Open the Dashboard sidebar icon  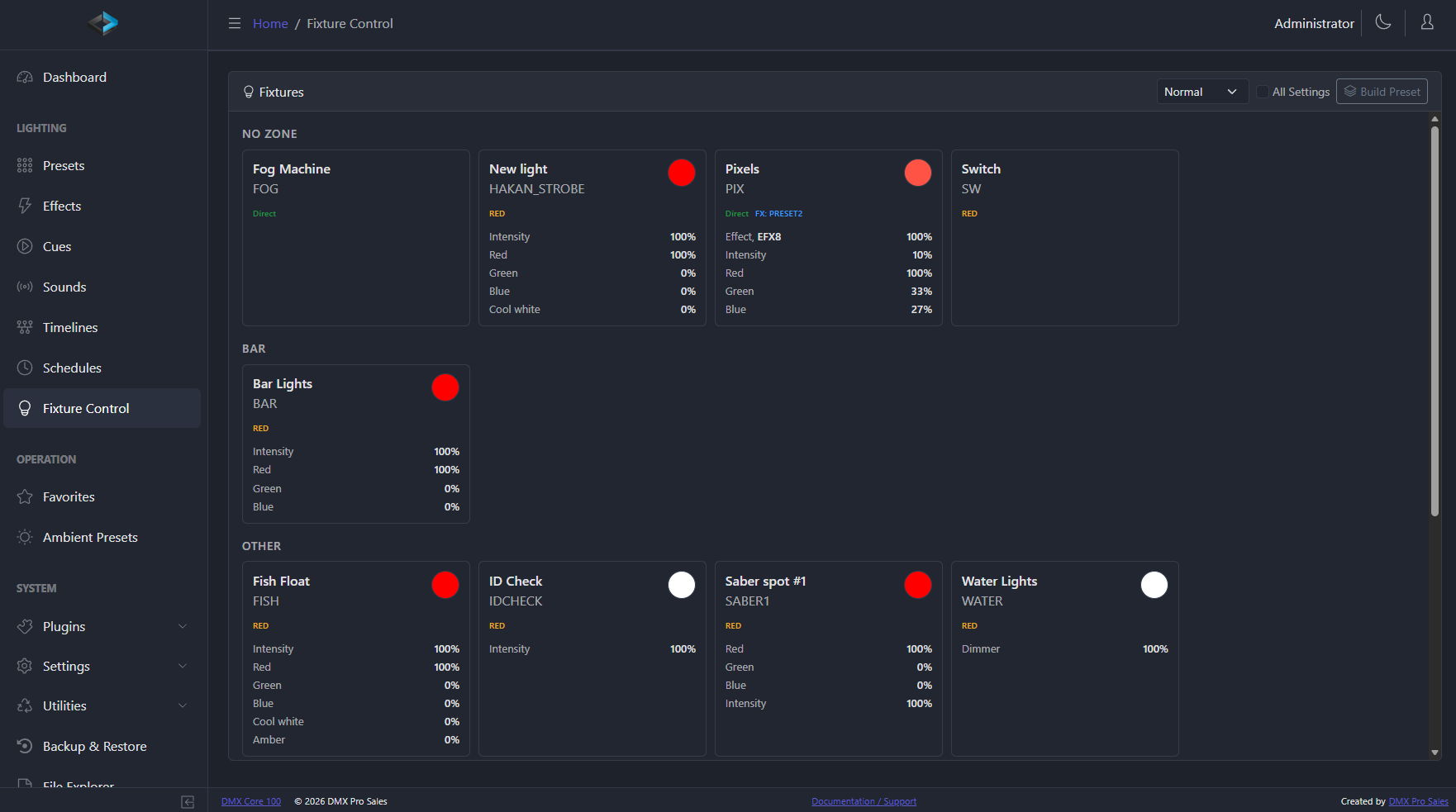coord(26,76)
